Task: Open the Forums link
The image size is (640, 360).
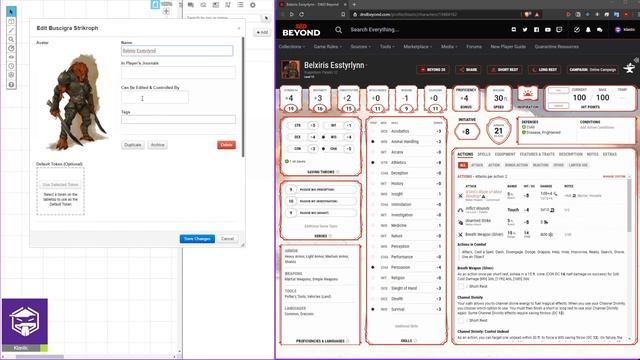Action: 474,47
